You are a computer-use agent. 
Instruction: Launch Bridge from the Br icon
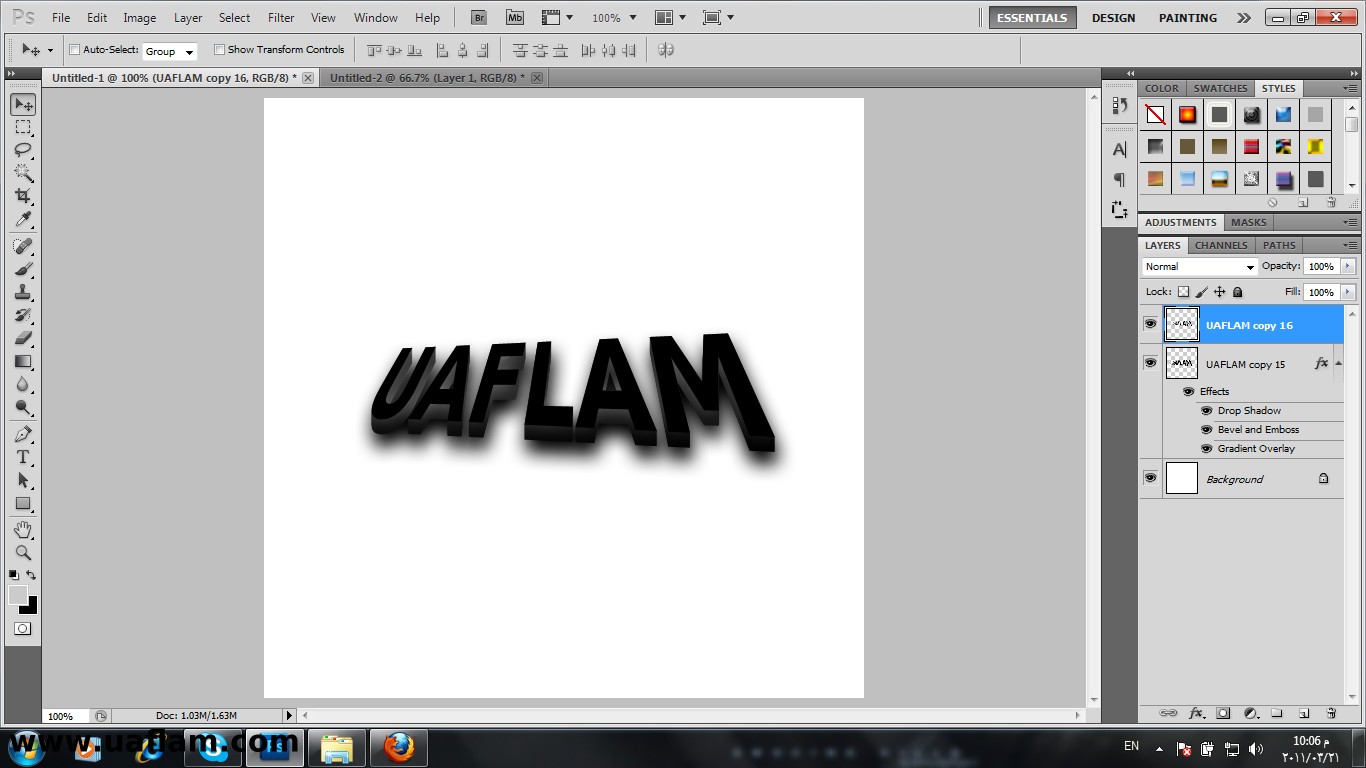coord(479,18)
